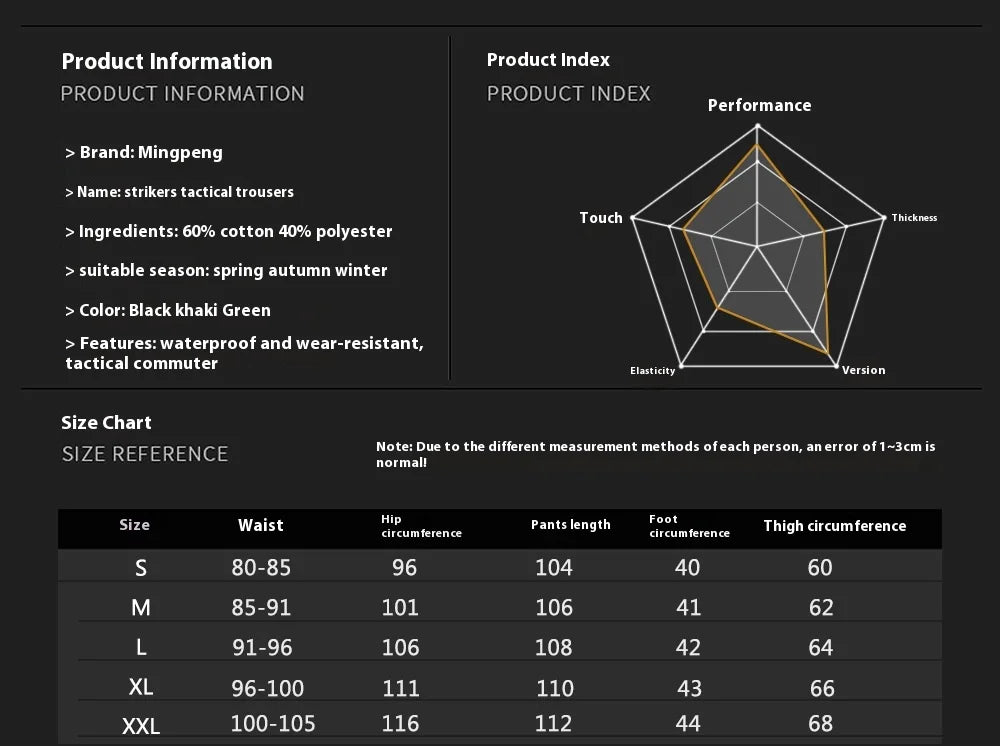The height and width of the screenshot is (746, 1000).
Task: Select the 85-91 waist value for M
Action: tap(261, 608)
